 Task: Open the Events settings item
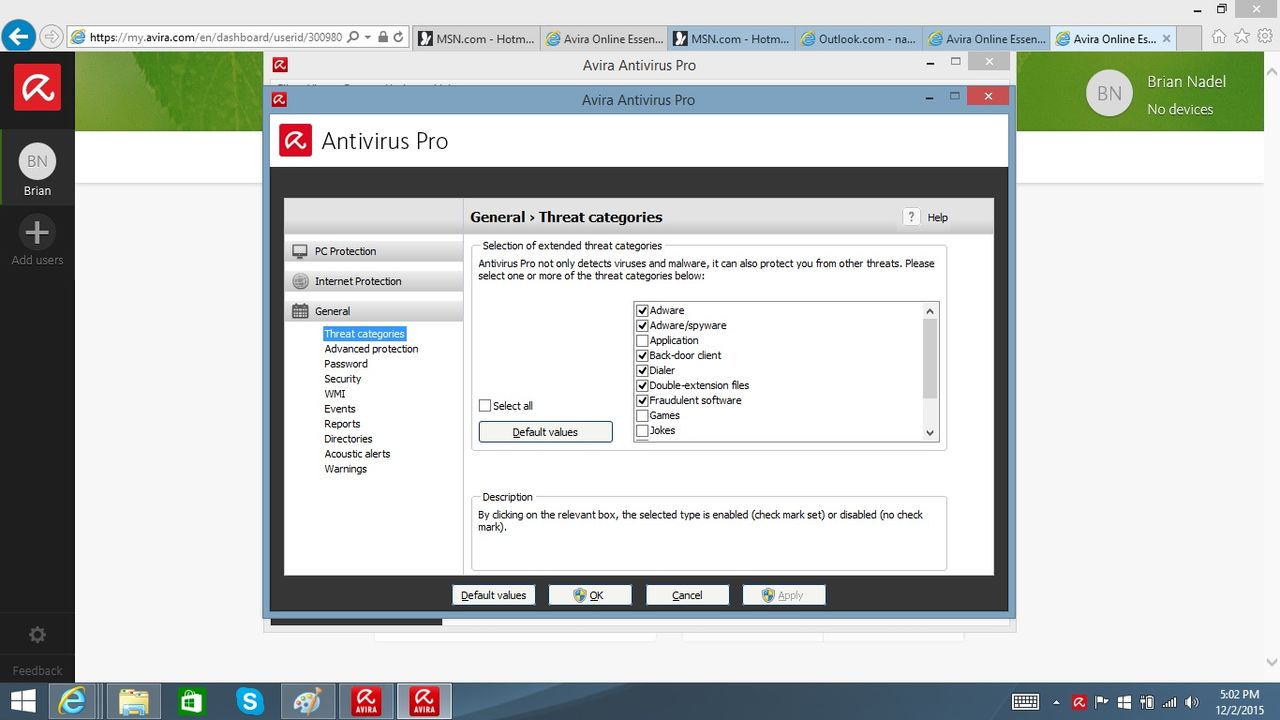[339, 409]
